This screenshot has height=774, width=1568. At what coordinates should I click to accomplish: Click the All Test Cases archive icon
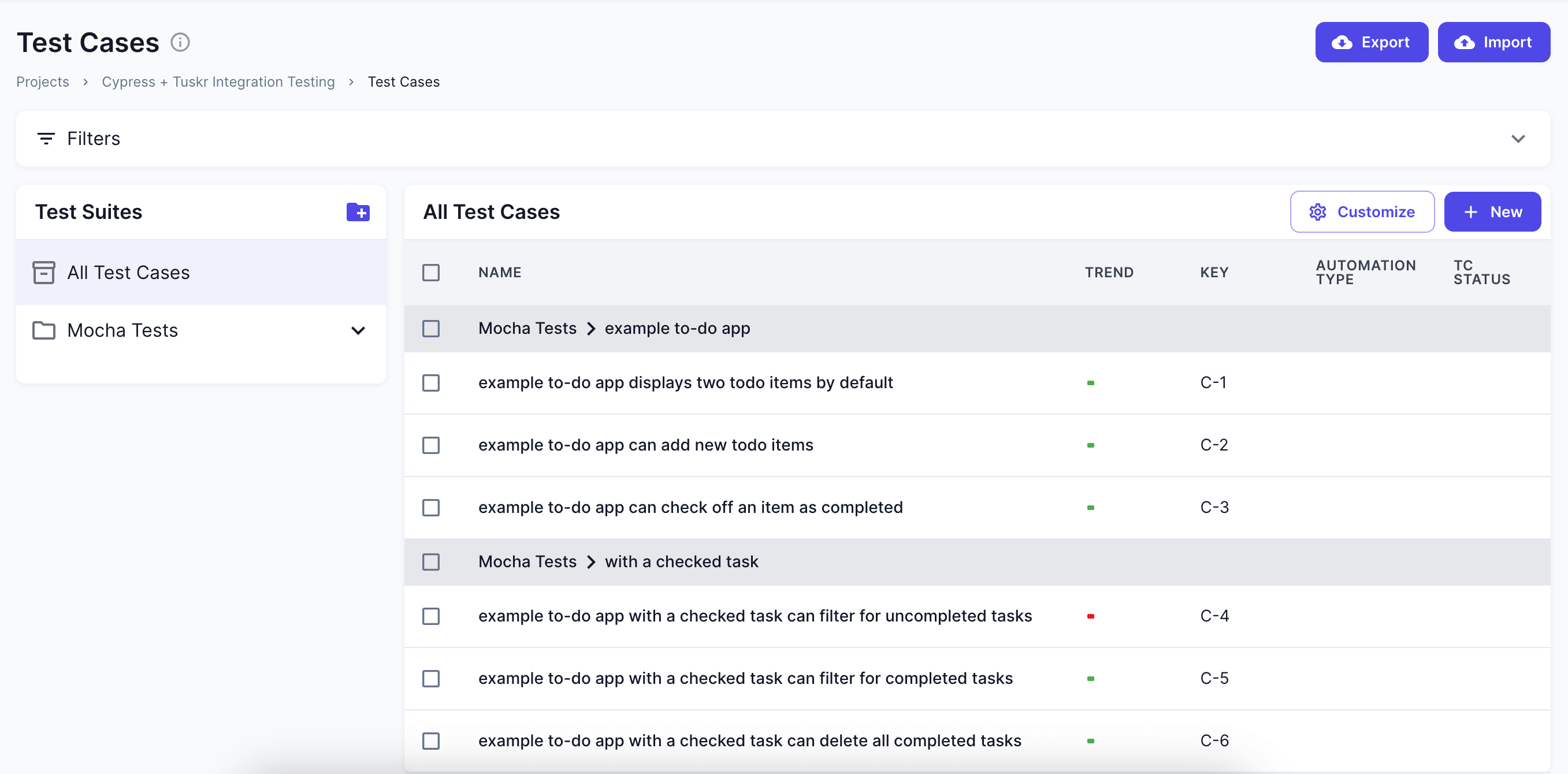coord(44,273)
